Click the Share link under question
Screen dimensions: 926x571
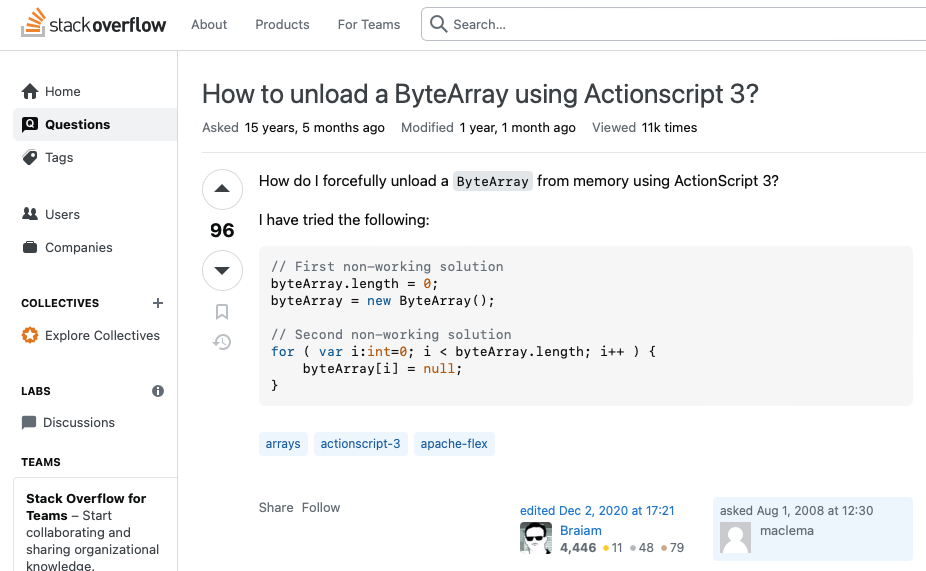pos(276,507)
